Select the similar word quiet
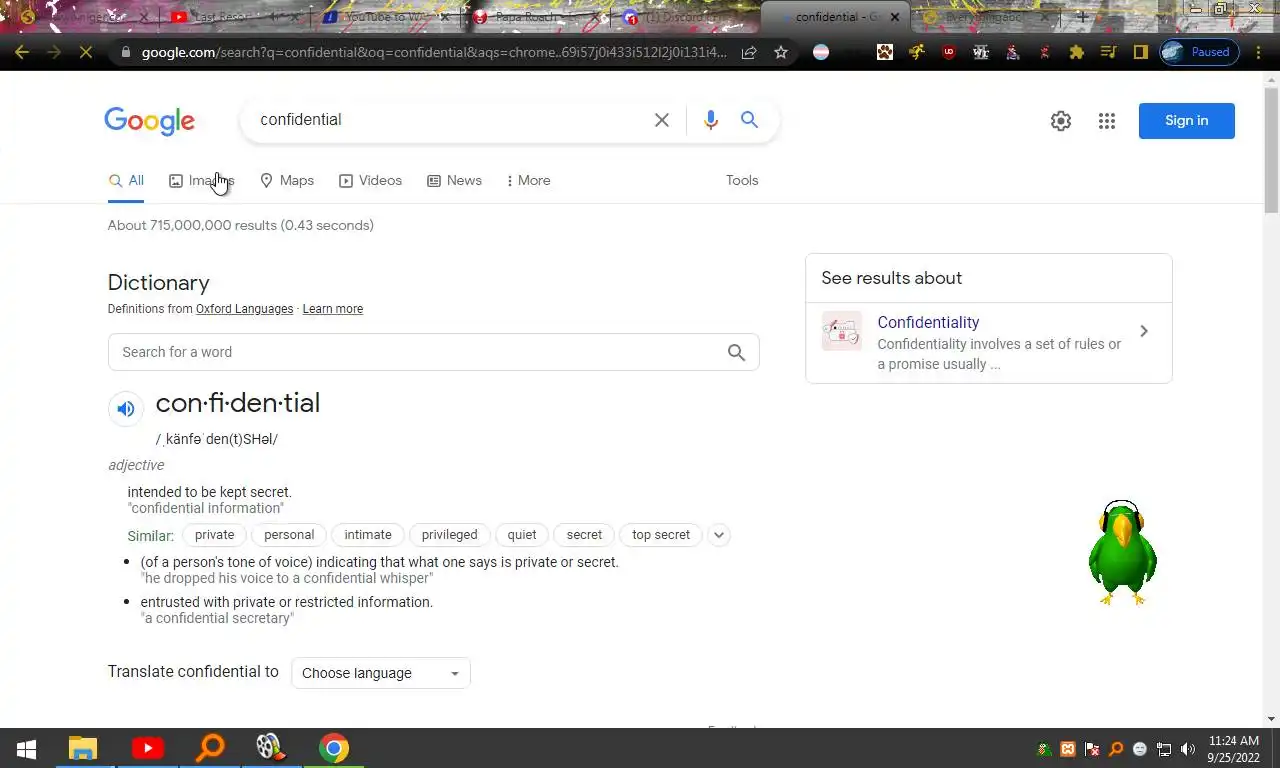Image resolution: width=1280 pixels, height=768 pixels. pyautogui.click(x=522, y=535)
